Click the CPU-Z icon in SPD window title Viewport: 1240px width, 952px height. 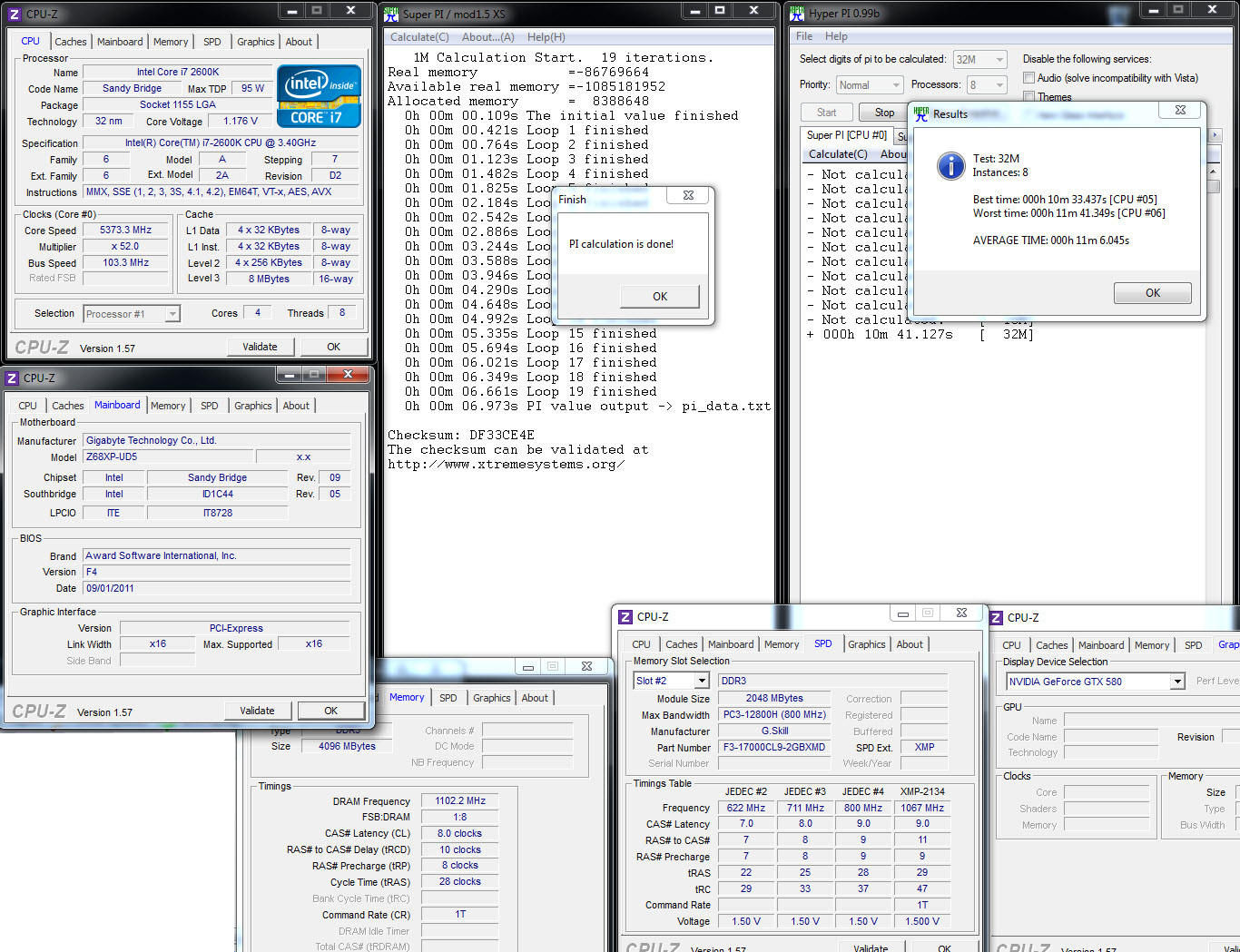click(x=625, y=617)
